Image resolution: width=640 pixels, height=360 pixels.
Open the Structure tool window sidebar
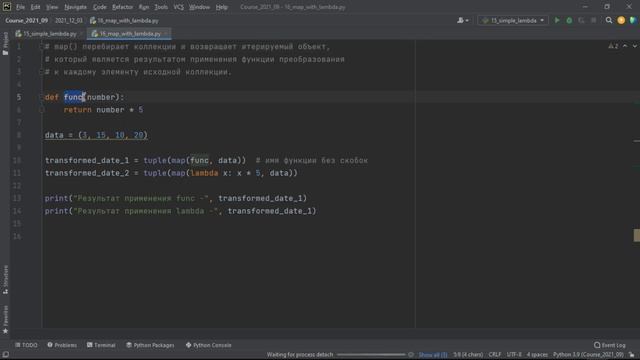(x=5, y=280)
